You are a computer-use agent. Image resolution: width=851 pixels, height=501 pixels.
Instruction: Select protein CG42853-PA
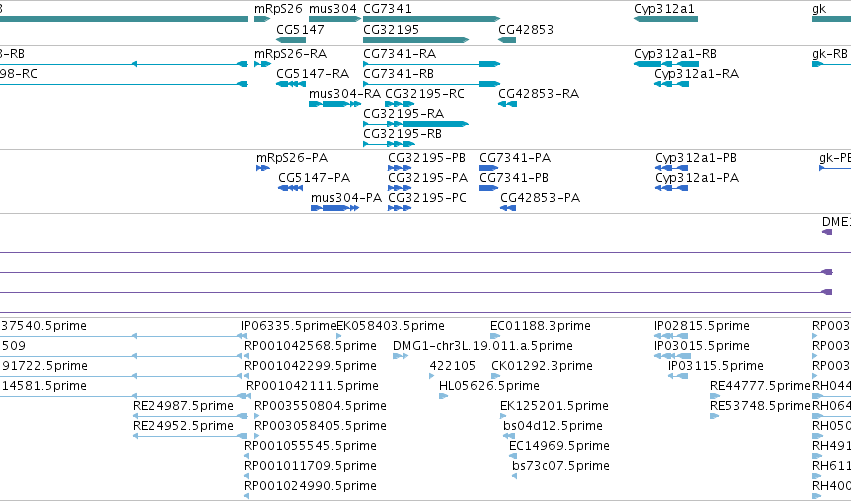pyautogui.click(x=540, y=198)
